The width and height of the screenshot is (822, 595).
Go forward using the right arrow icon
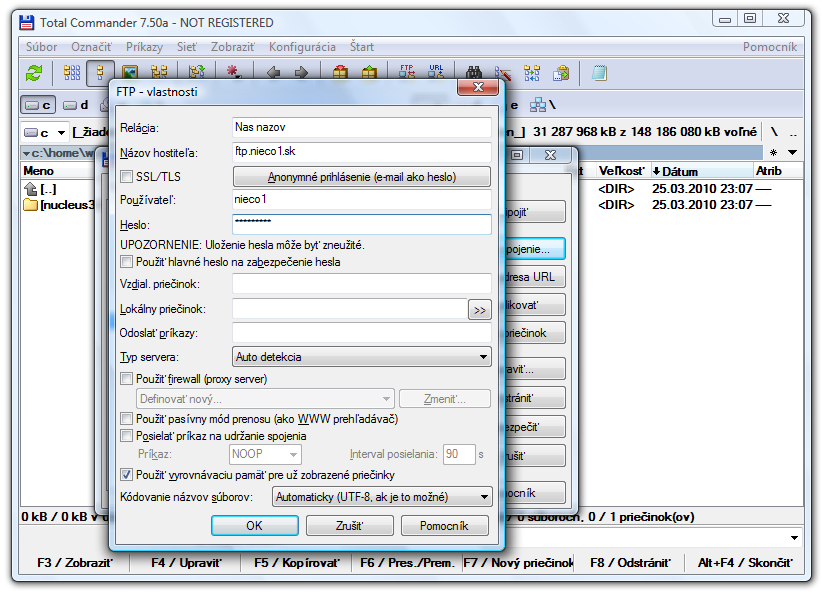coord(301,72)
